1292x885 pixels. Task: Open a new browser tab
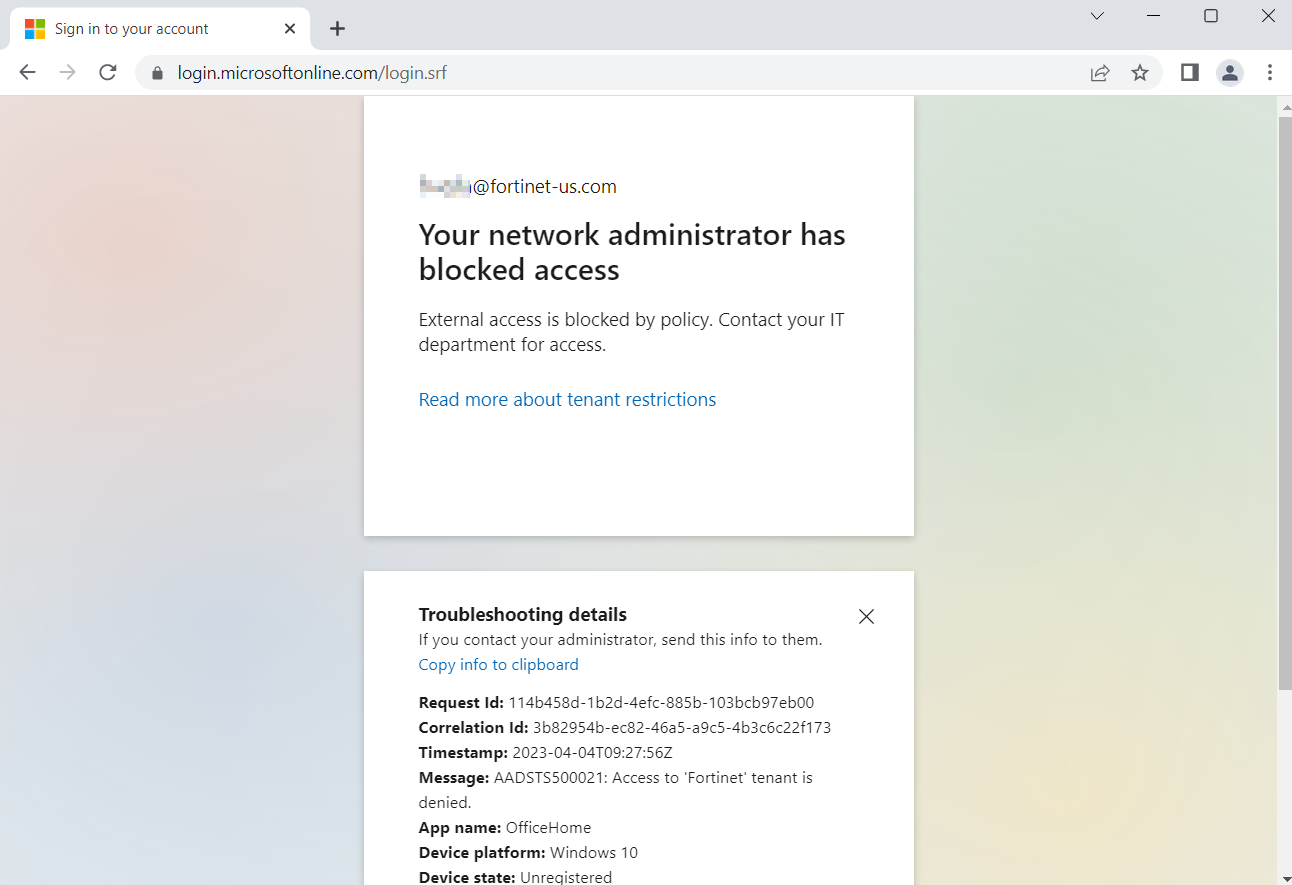337,28
